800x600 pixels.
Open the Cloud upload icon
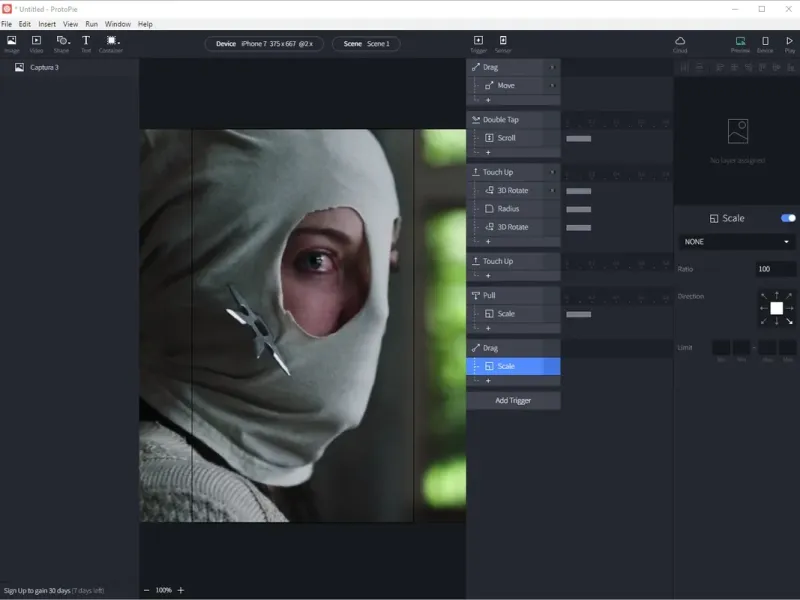click(680, 43)
